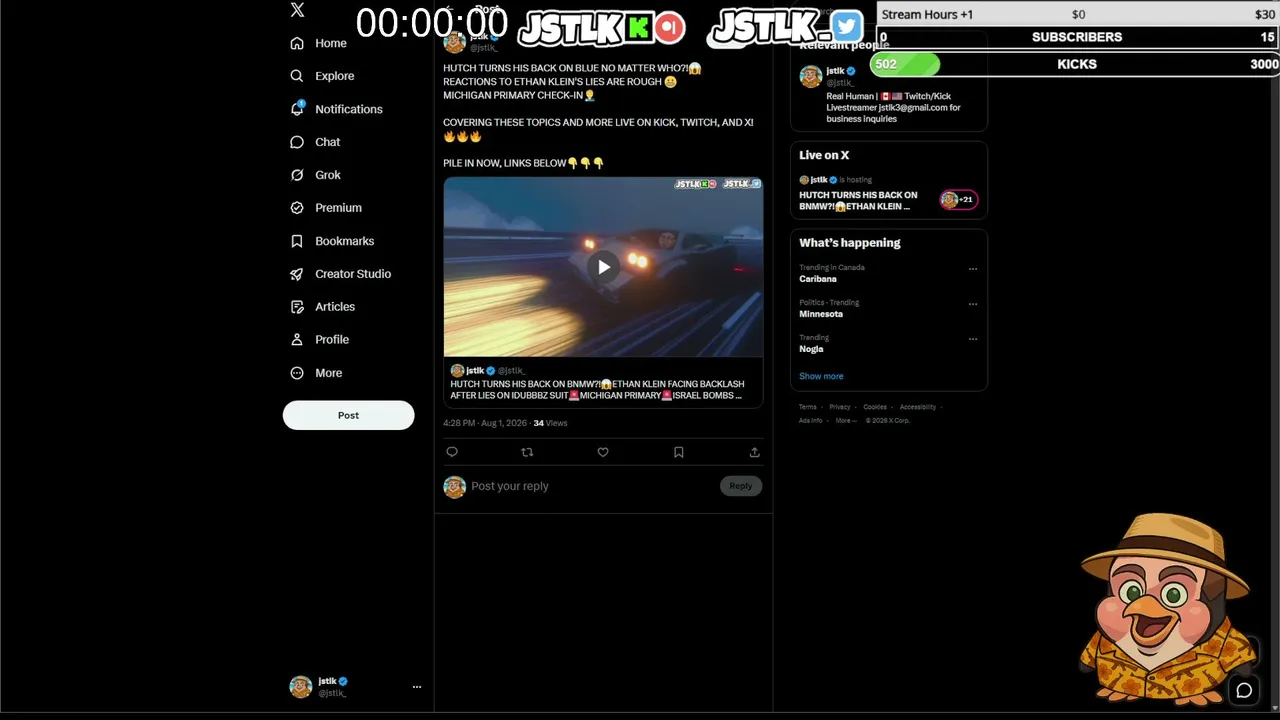This screenshot has height=720, width=1280.
Task: Click the bio text 'Real Human' in Relevant people
Action: click(x=851, y=96)
